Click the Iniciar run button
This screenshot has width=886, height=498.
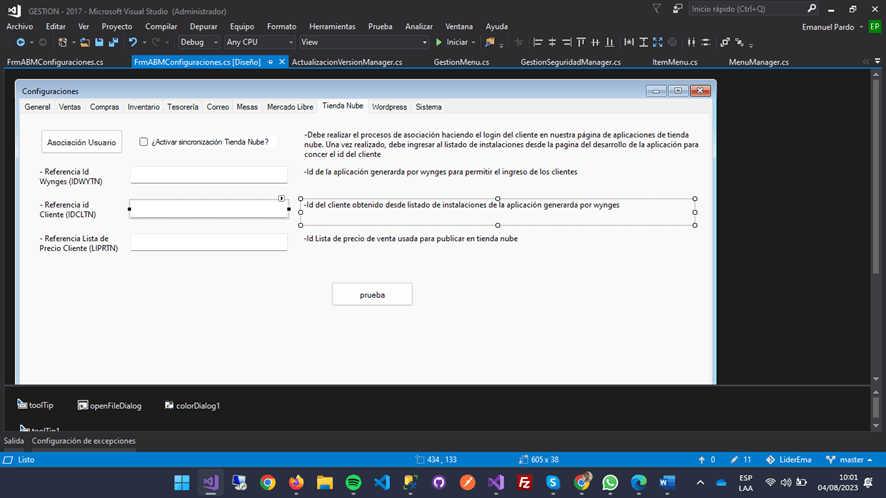click(452, 43)
